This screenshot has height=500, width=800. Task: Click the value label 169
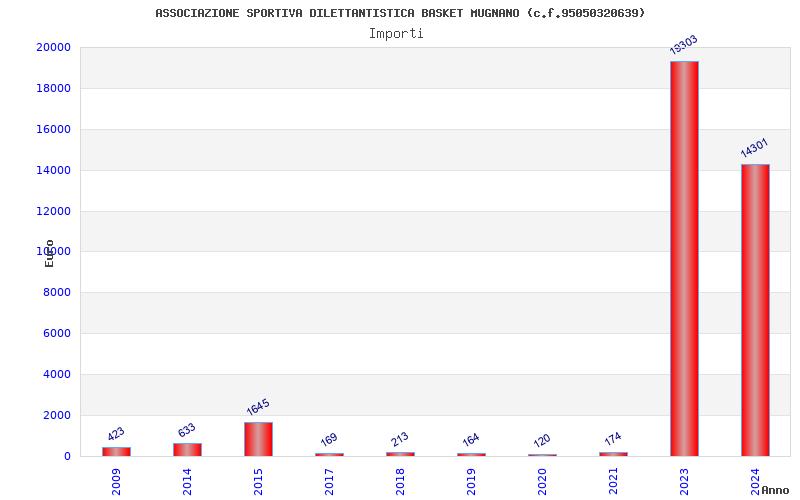pos(329,439)
